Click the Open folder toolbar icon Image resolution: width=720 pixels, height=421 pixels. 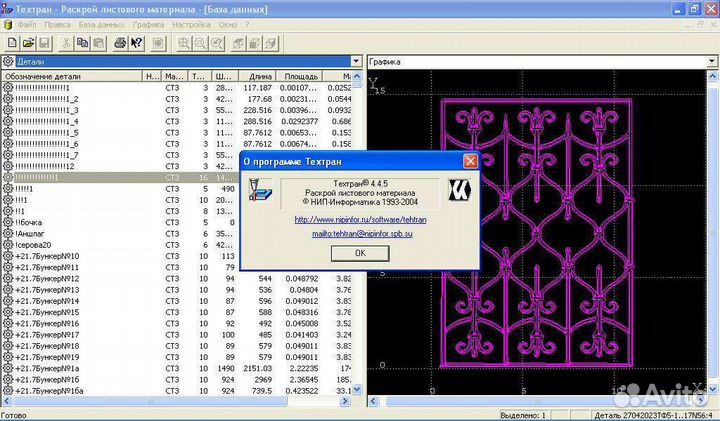[x=28, y=43]
